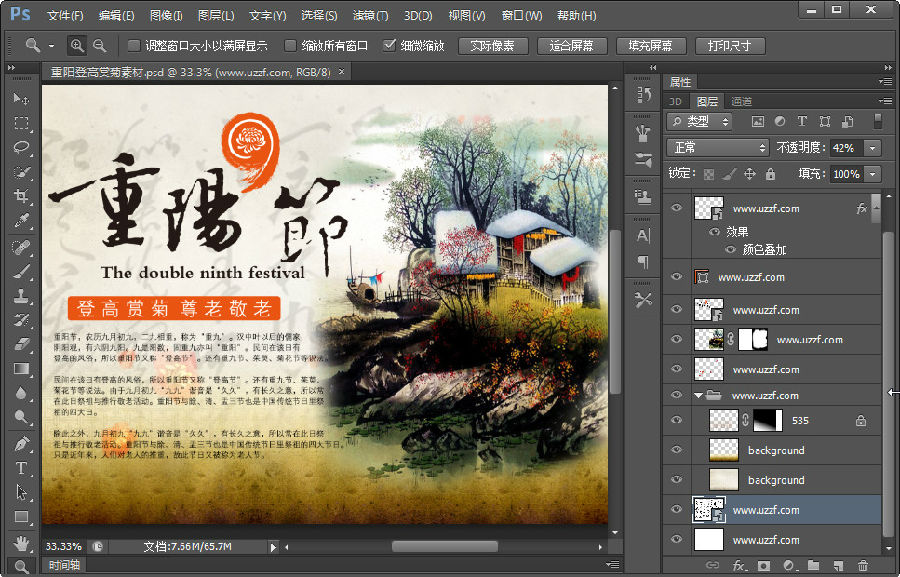Select the Crop tool in toolbox
The height and width of the screenshot is (577, 900).
point(21,197)
